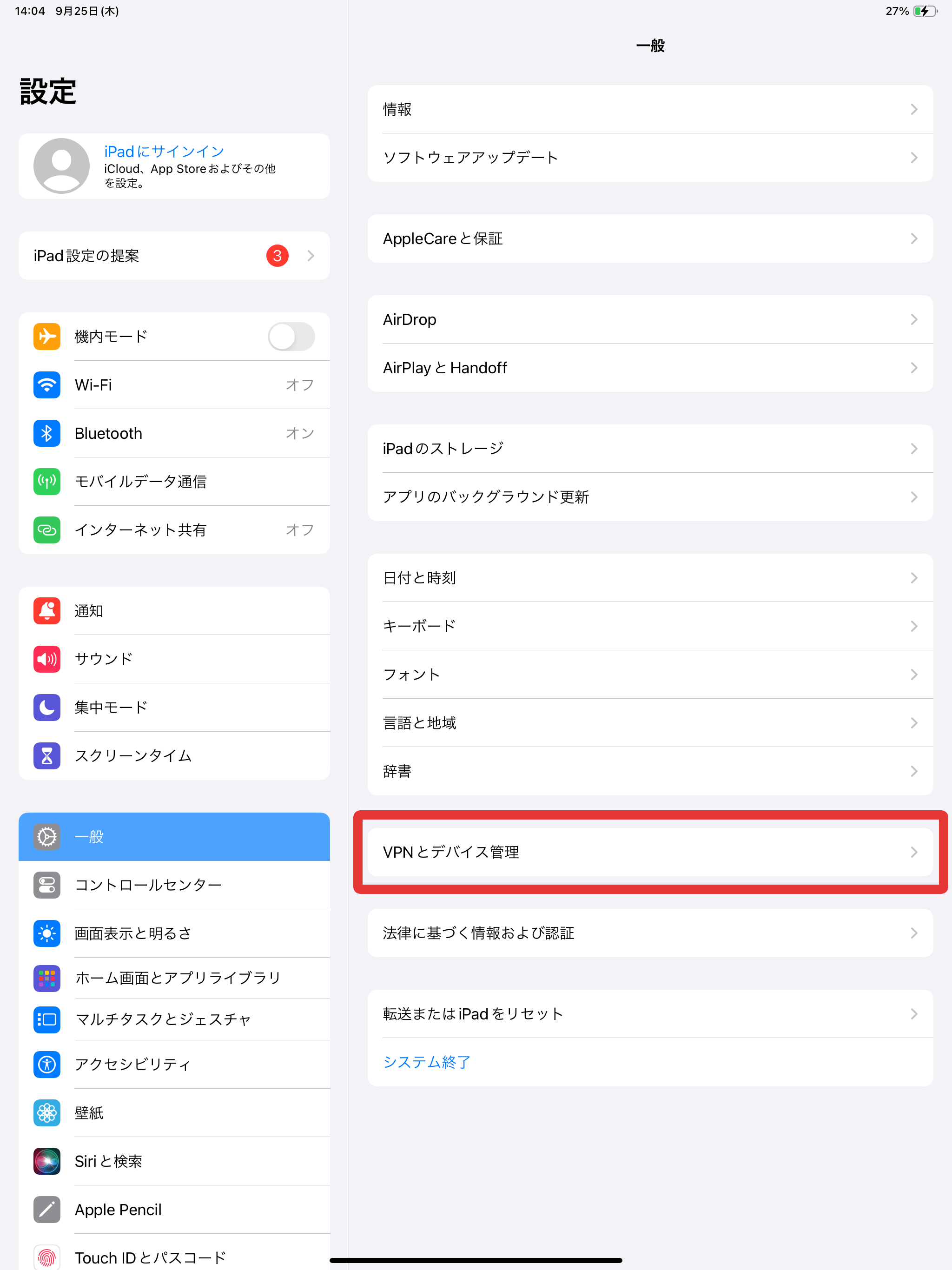Select the モバイルデータ通信 antenna icon
This screenshot has height=1270, width=952.
pos(46,481)
